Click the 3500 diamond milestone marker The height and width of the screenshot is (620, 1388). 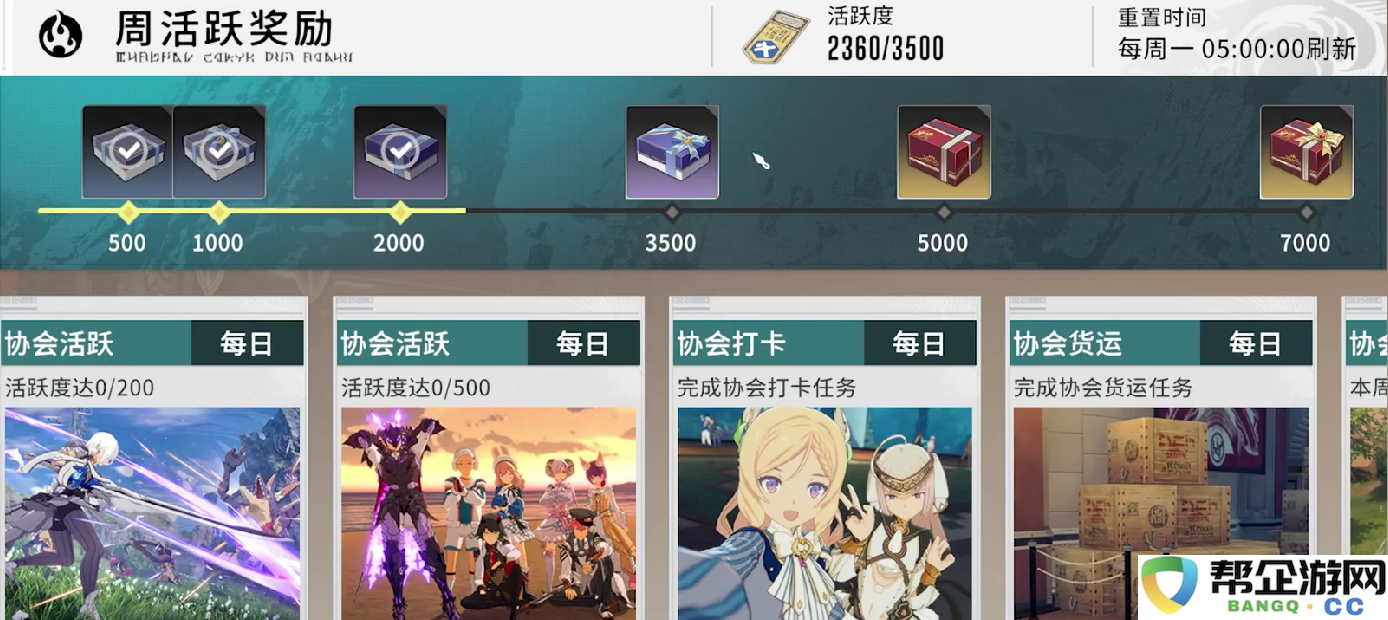[672, 212]
